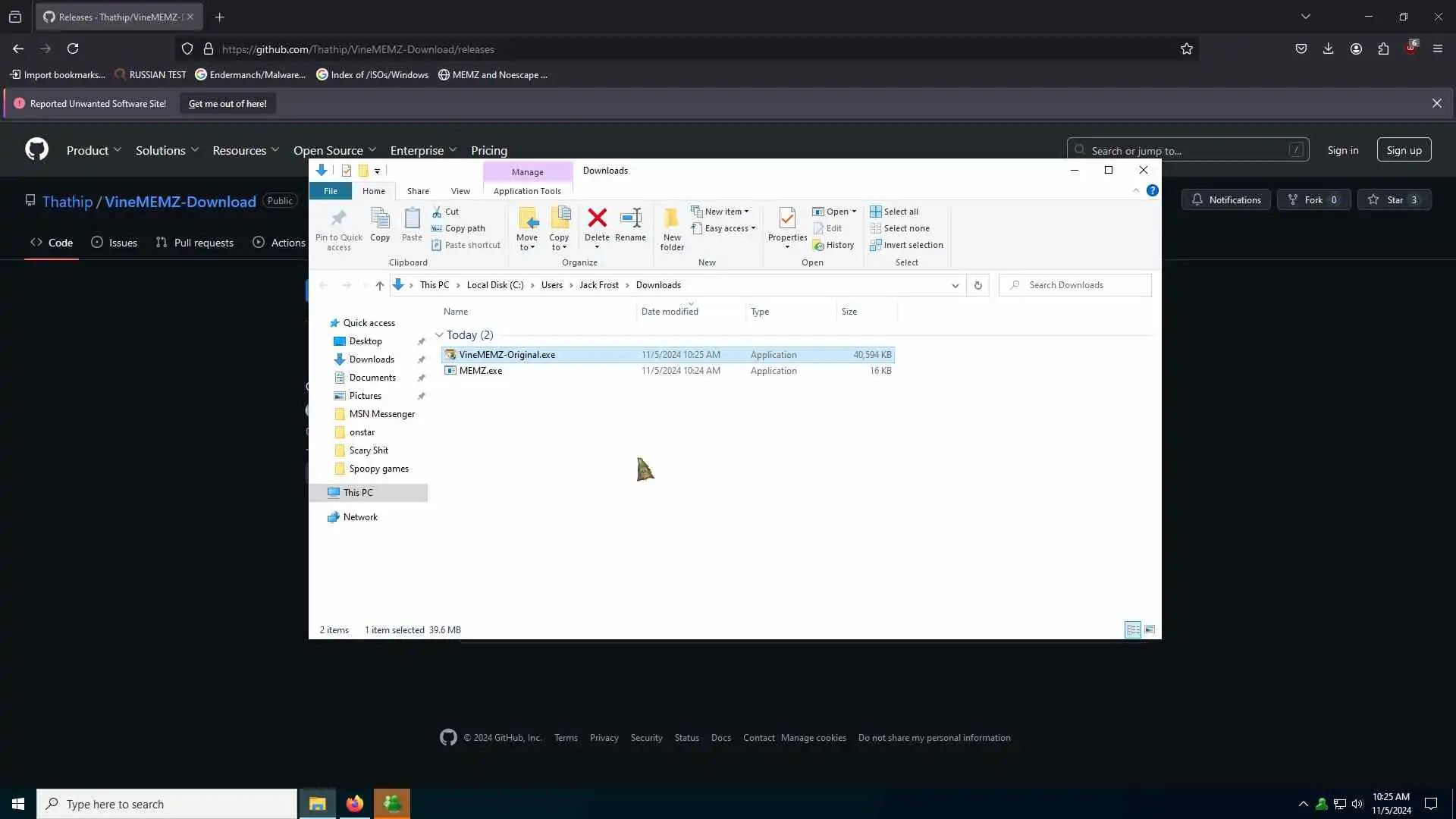Open the File menu tab
The image size is (1456, 819).
click(331, 191)
